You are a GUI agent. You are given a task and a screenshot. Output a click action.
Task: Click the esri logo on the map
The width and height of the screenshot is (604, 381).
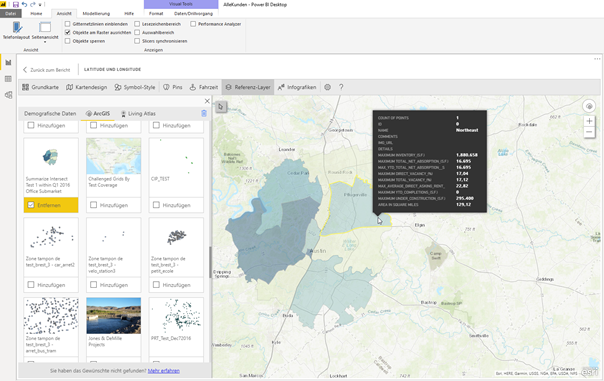[589, 372]
